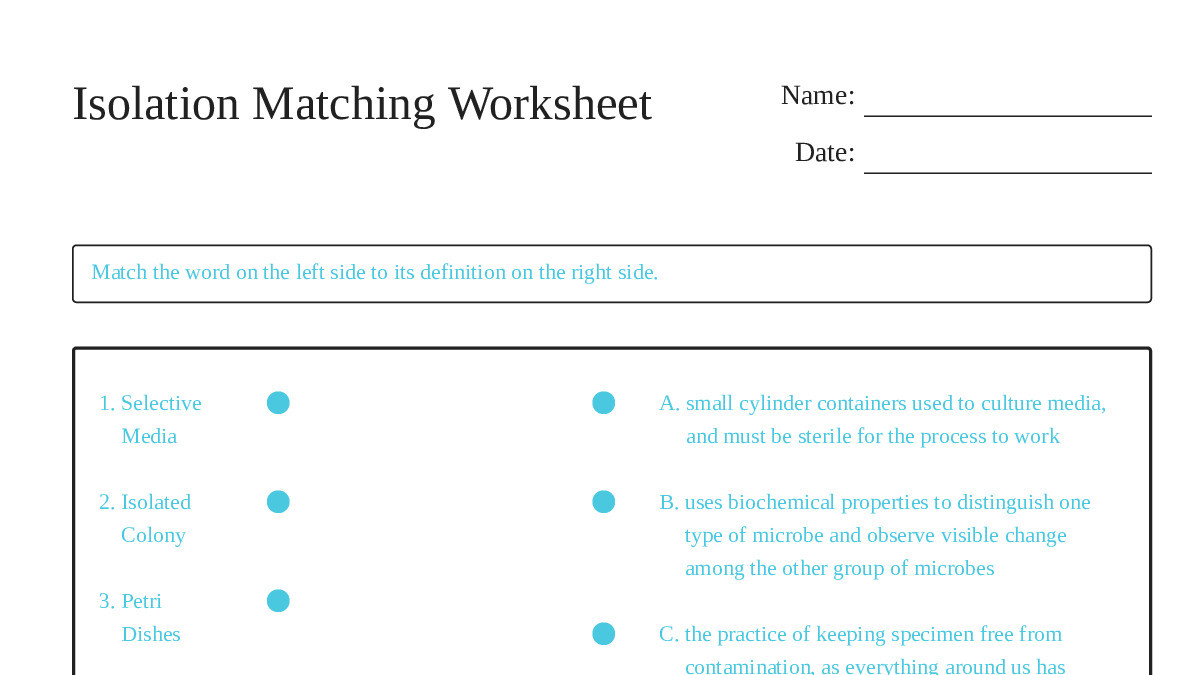Viewport: 1200px width, 675px height.
Task: Click the matching instructions text box
Action: point(611,273)
